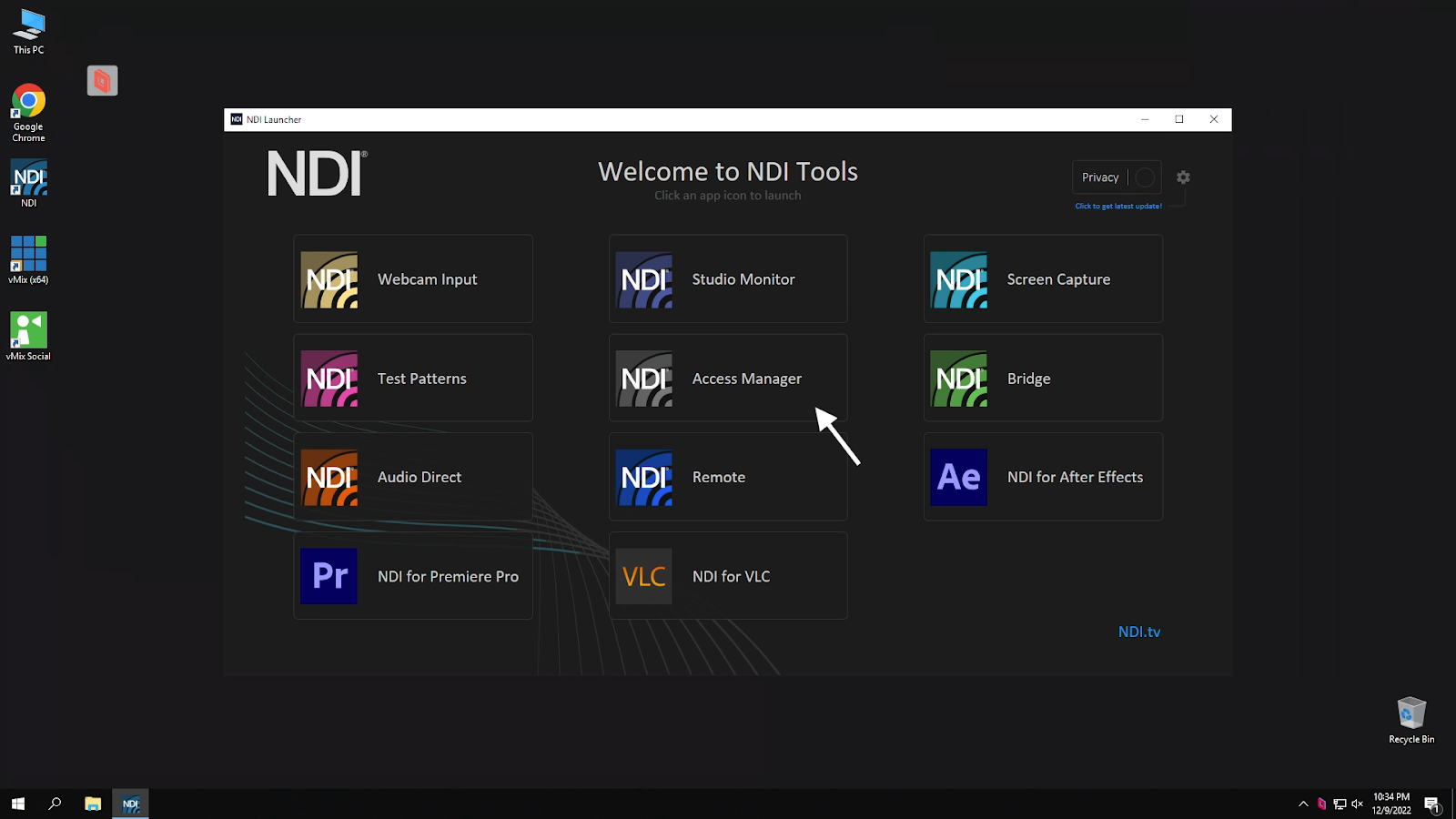Minimize the NDI Launcher window
Viewport: 1456px width, 819px height.
pyautogui.click(x=1145, y=119)
